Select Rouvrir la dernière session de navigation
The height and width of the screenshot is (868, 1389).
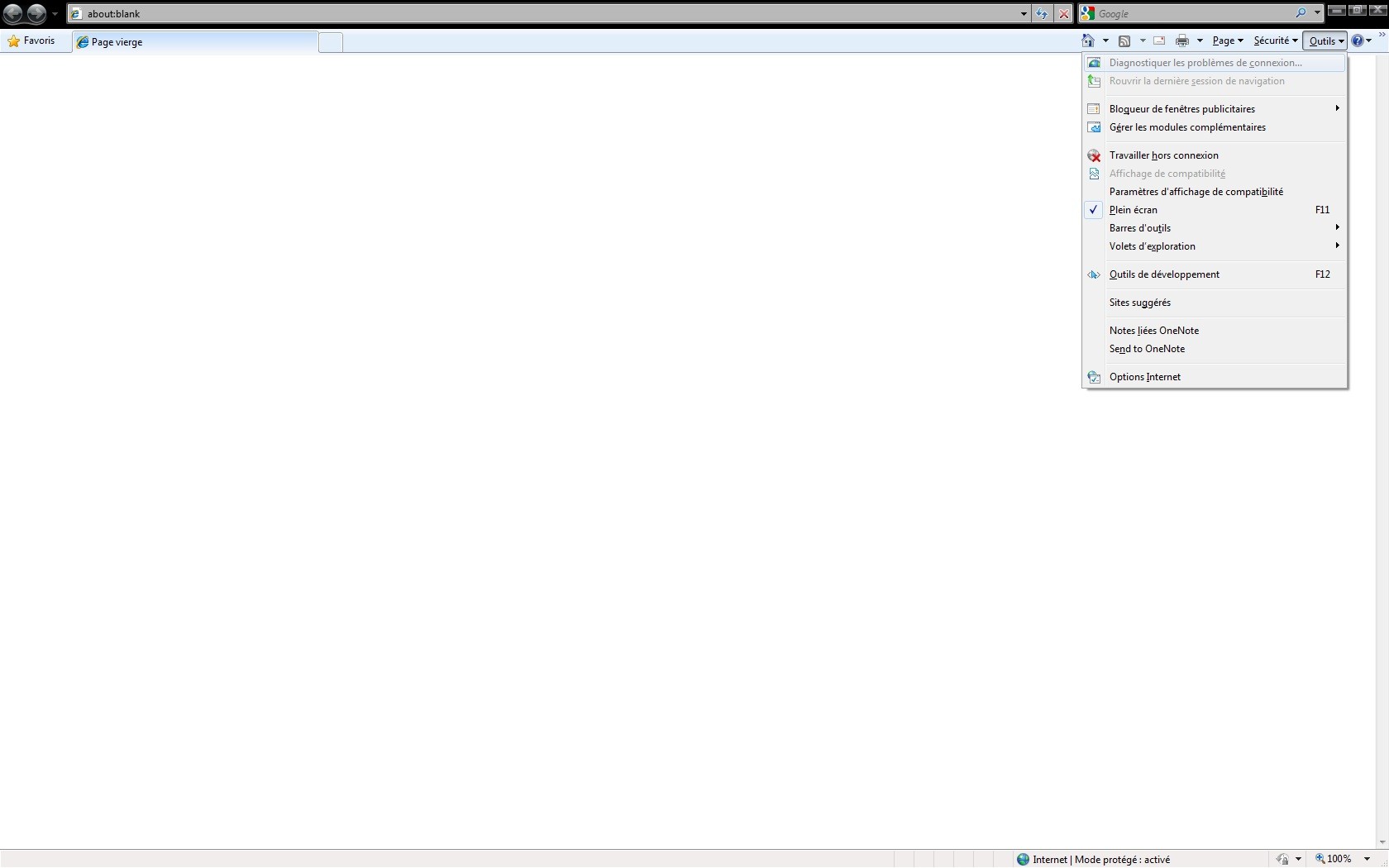[1215, 81]
